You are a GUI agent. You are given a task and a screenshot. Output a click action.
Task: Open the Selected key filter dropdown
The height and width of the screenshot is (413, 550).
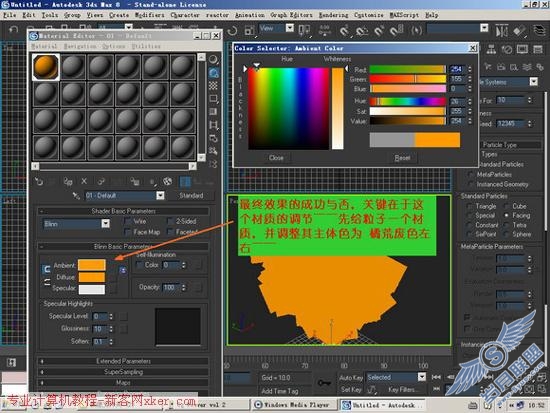click(422, 377)
